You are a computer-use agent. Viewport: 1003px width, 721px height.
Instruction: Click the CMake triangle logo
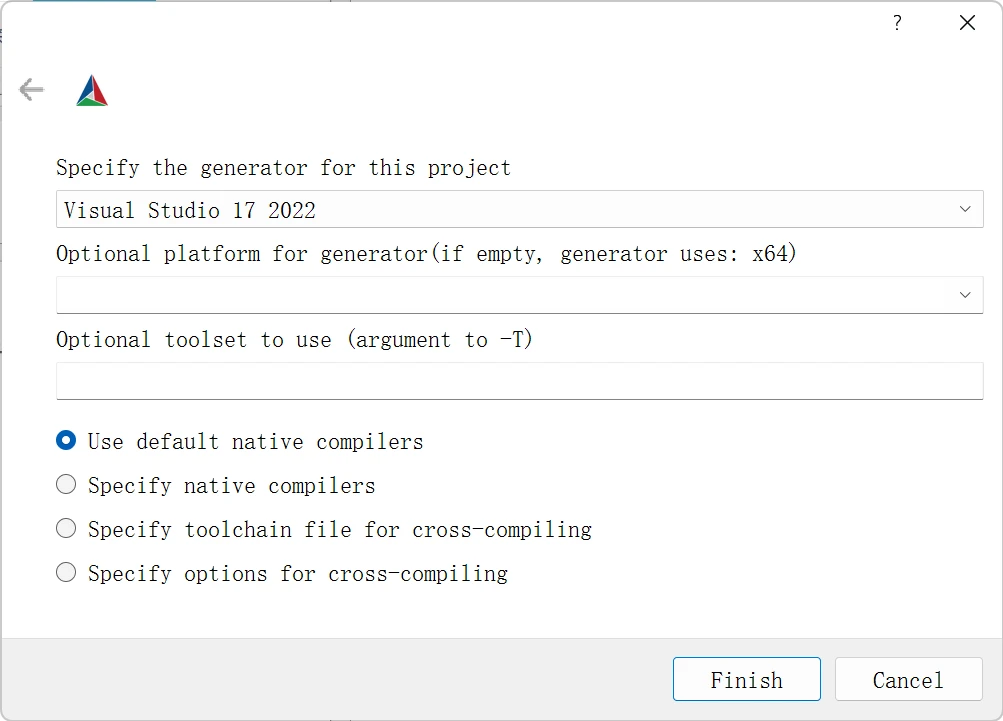[92, 91]
